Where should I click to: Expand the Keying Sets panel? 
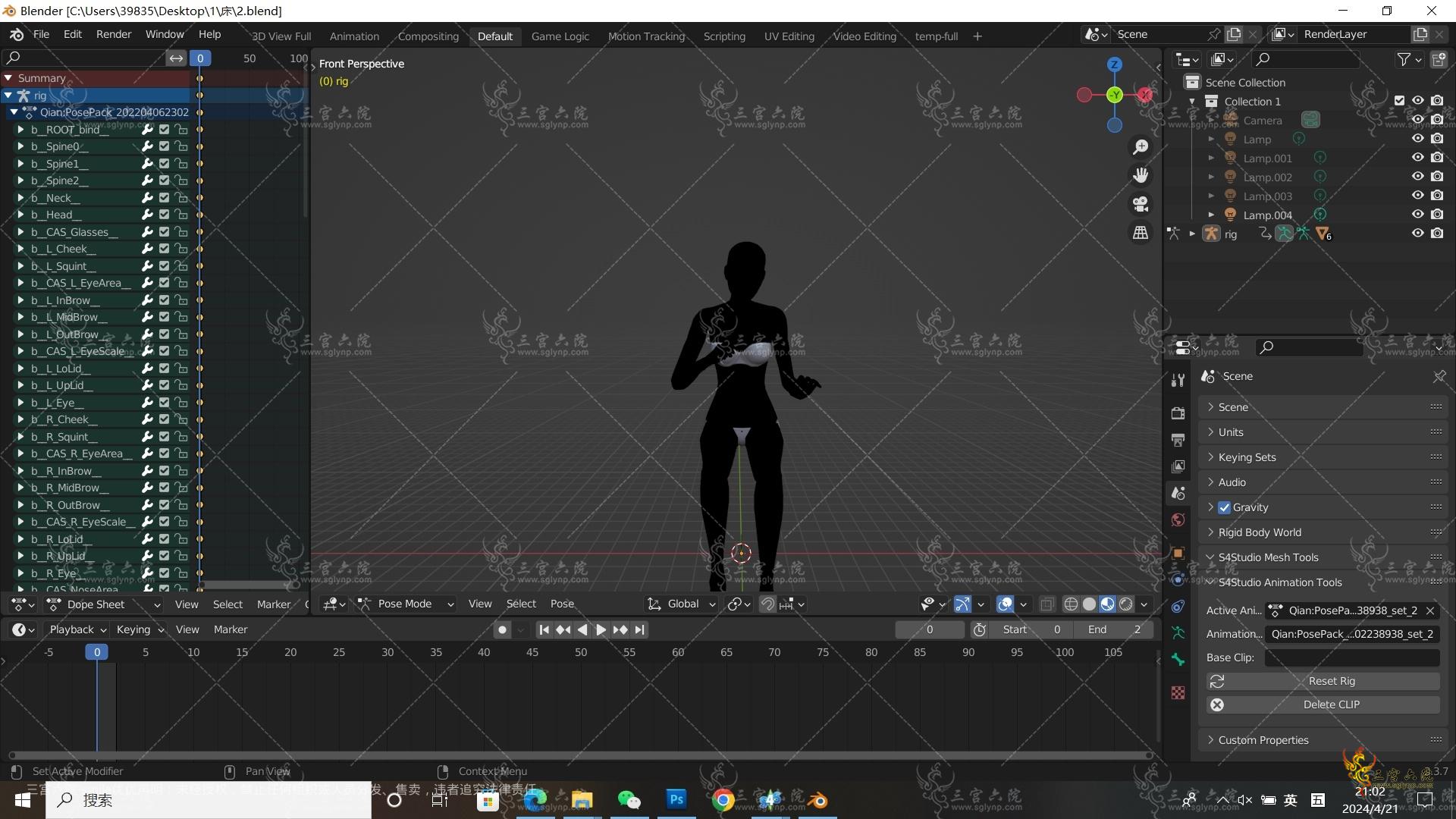tap(1323, 457)
